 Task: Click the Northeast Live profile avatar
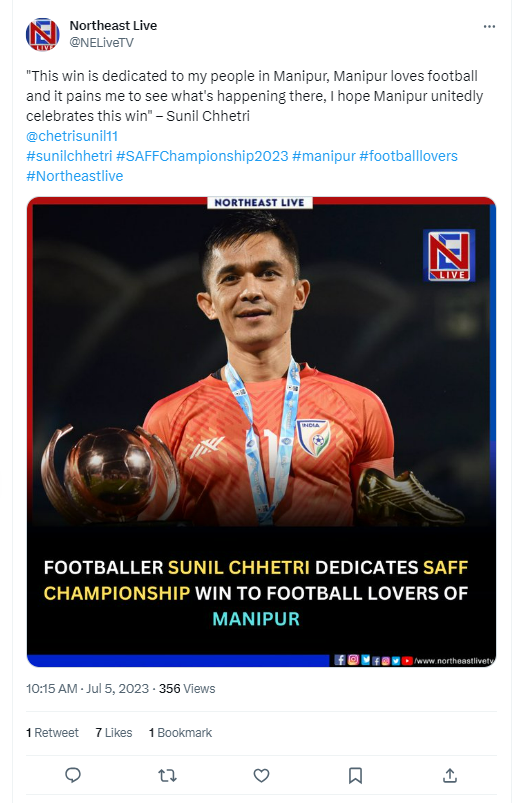pyautogui.click(x=43, y=34)
